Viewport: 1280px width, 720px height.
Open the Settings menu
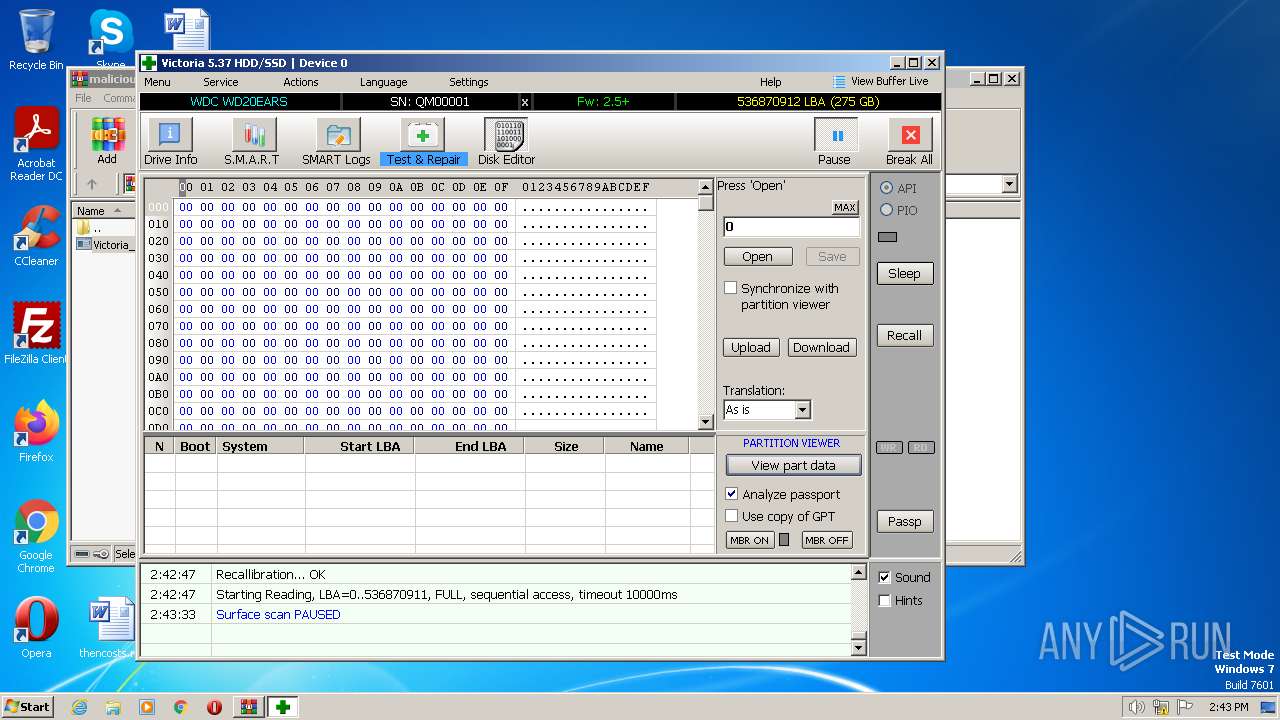pos(469,82)
